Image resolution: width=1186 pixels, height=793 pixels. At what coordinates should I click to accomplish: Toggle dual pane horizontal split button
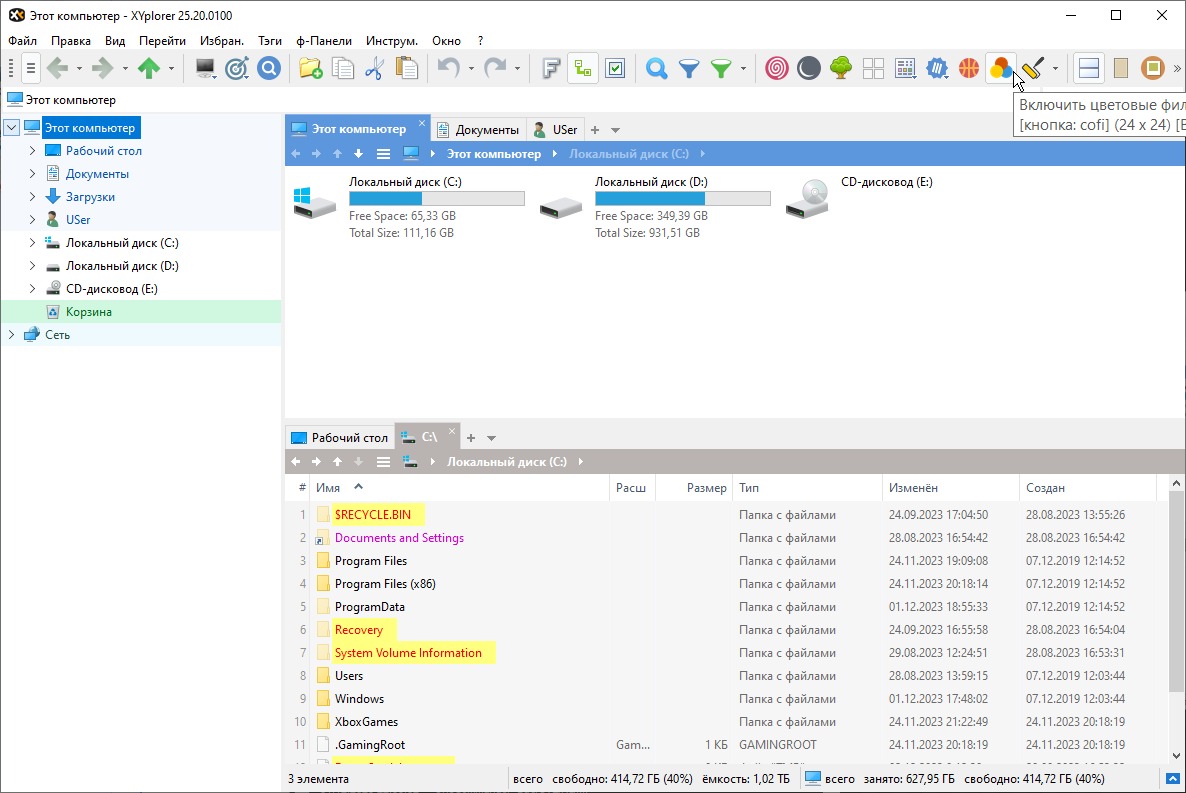tap(1088, 68)
